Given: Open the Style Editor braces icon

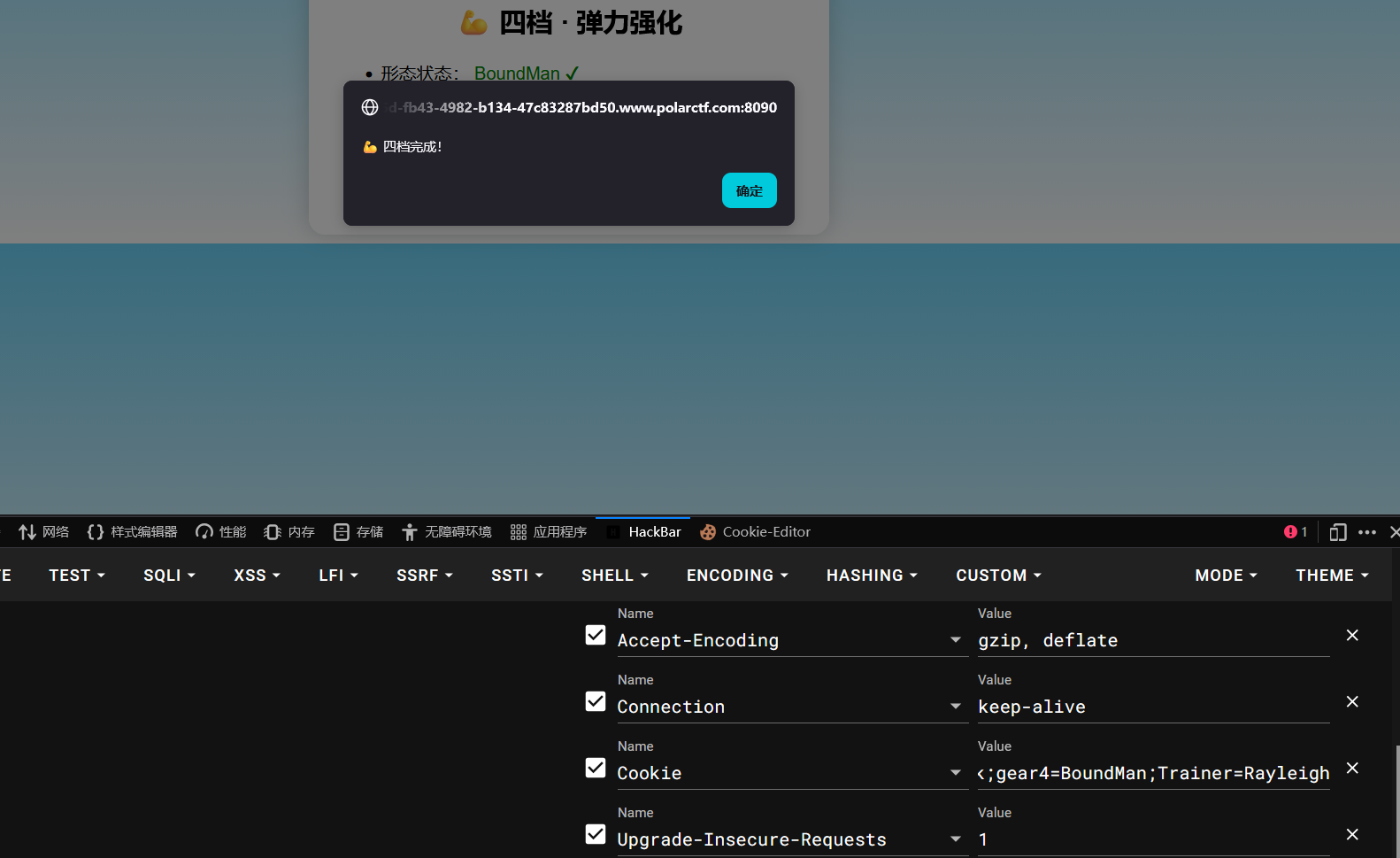Looking at the screenshot, I should point(96,532).
